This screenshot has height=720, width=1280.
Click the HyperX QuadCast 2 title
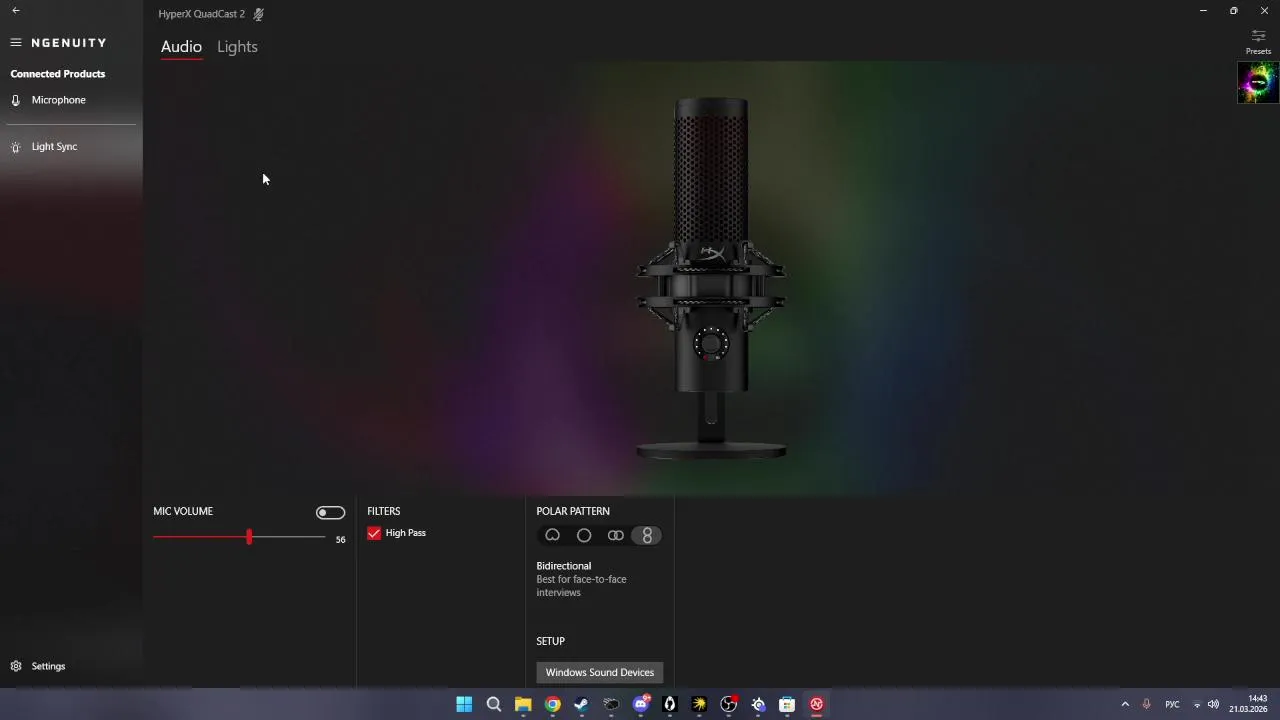[201, 14]
